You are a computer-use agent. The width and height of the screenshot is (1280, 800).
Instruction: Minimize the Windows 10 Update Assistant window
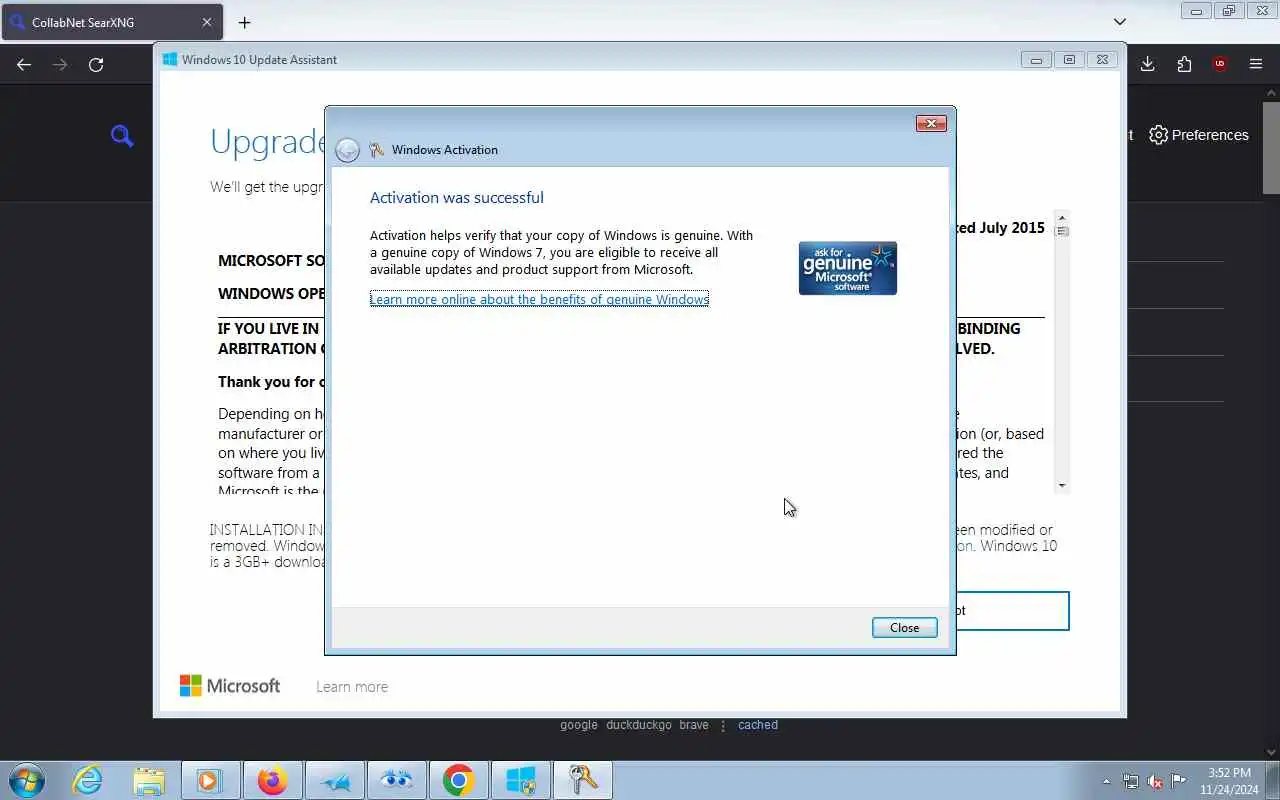tap(1036, 60)
